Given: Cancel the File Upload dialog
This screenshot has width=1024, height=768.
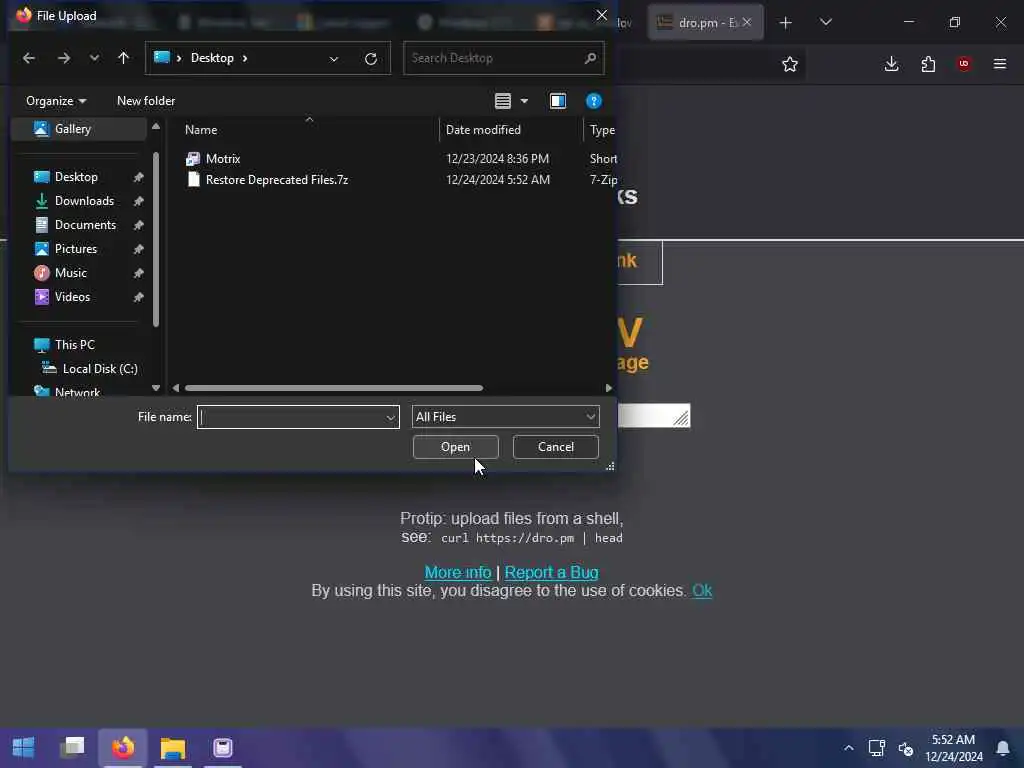Looking at the screenshot, I should coord(556,447).
